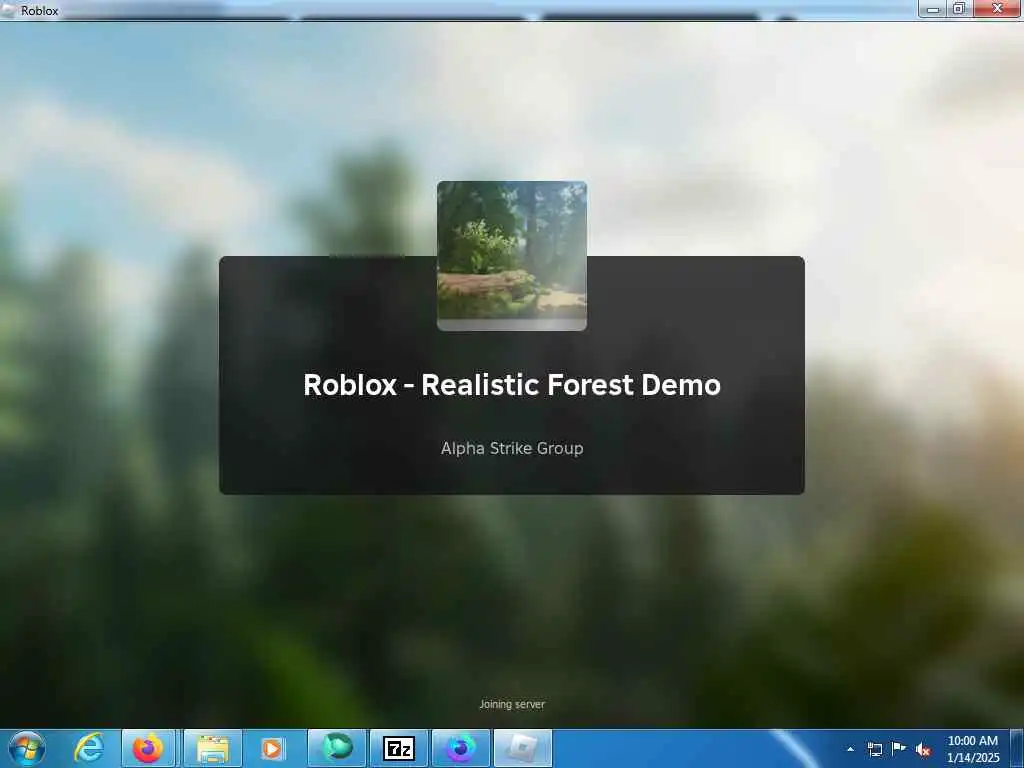Launch Windows Media Player from taskbar
The image size is (1024, 768).
272,748
